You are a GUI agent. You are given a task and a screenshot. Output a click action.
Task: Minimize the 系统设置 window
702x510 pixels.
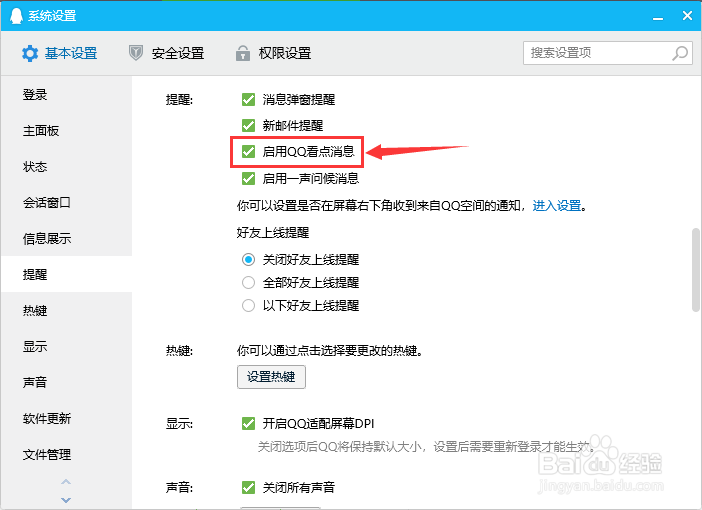(x=658, y=17)
